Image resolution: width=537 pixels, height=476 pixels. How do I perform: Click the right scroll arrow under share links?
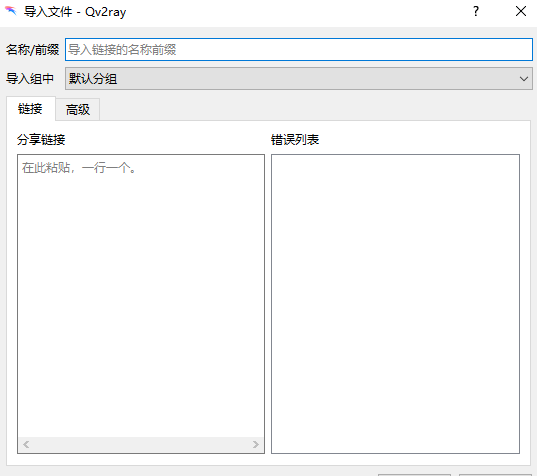coord(255,444)
